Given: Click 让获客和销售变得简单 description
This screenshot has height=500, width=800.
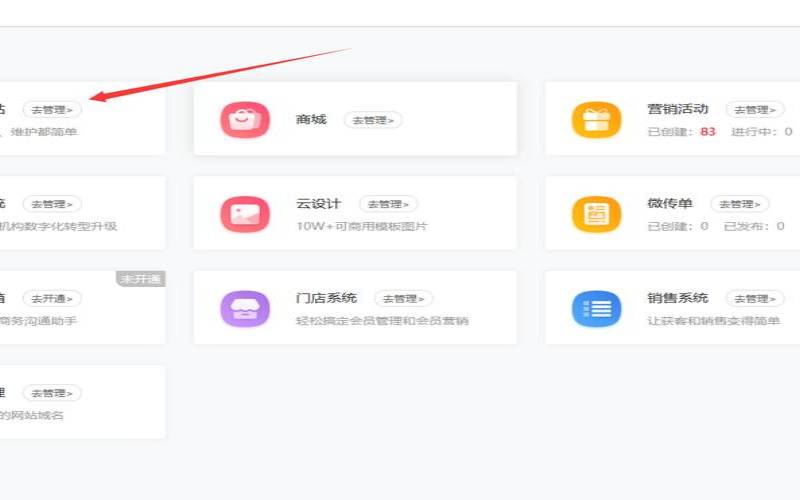Looking at the screenshot, I should [714, 321].
